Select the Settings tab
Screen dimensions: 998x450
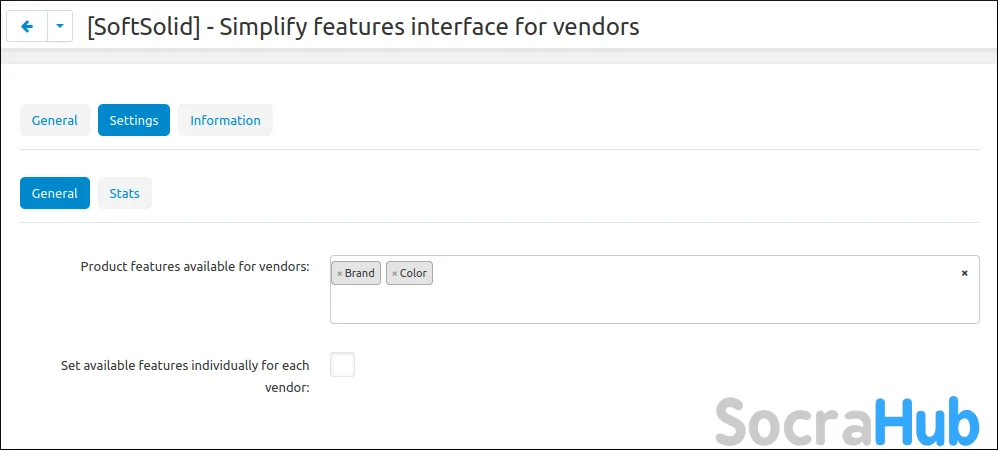tap(134, 120)
